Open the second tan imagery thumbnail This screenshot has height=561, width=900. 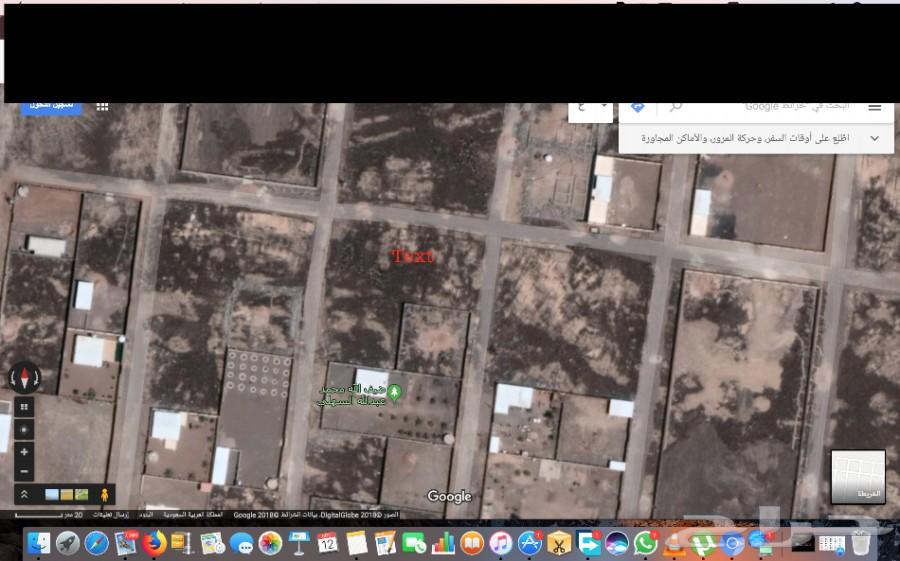pos(67,494)
